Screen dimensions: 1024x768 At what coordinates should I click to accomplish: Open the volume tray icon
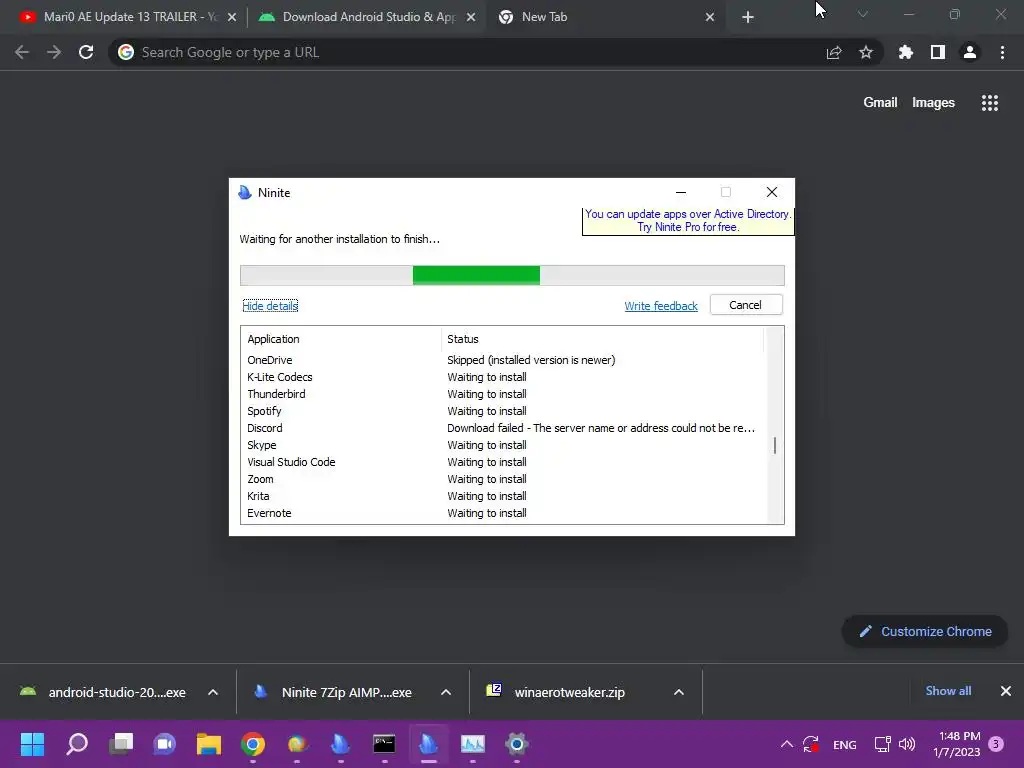907,744
